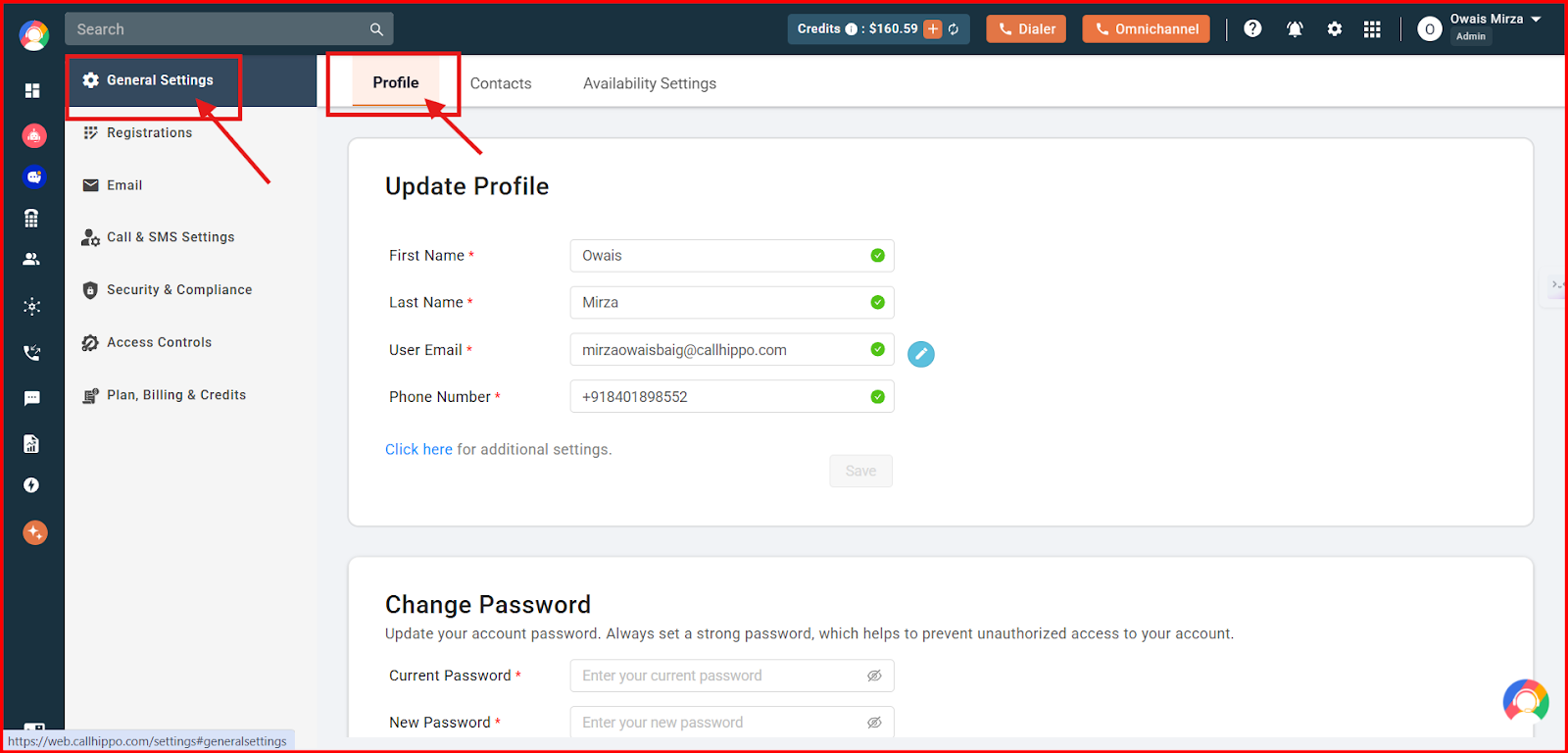Open Registrations settings
1568x753 pixels.
(x=150, y=132)
